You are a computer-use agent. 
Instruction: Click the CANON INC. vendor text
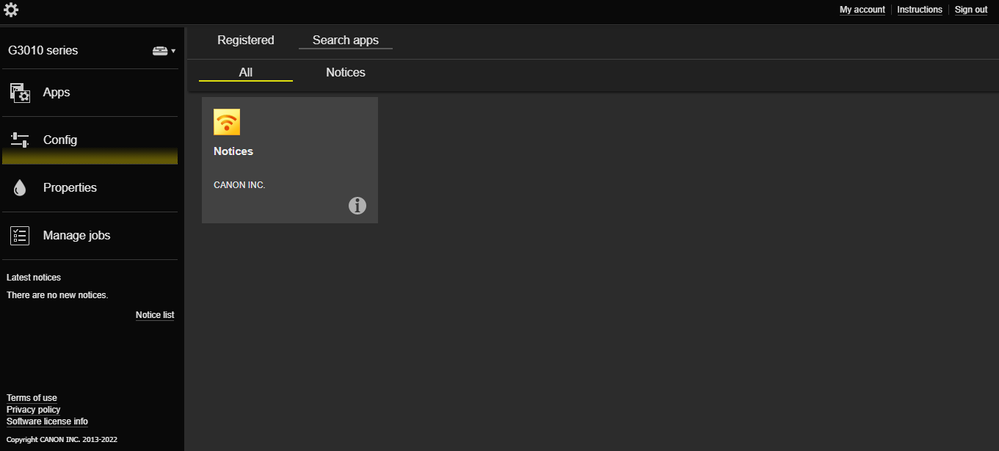point(239,185)
